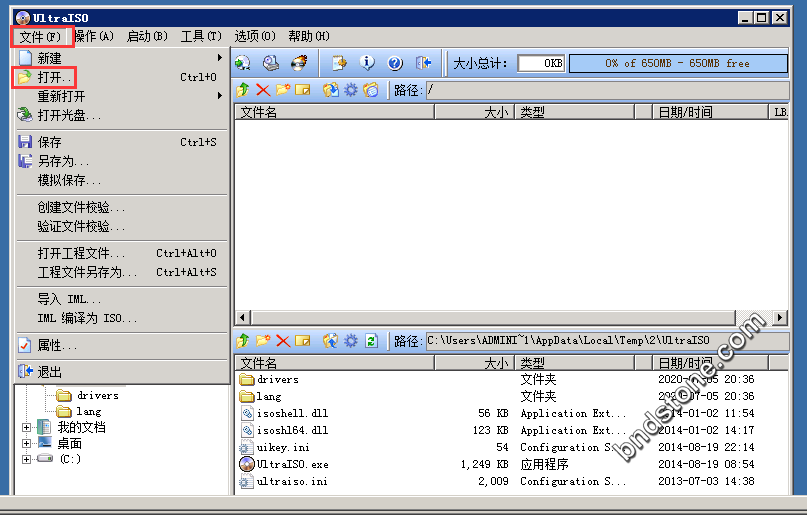Click the notepad with gear icon in main toolbar
Viewport: 807px width, 515px height.
point(339,63)
